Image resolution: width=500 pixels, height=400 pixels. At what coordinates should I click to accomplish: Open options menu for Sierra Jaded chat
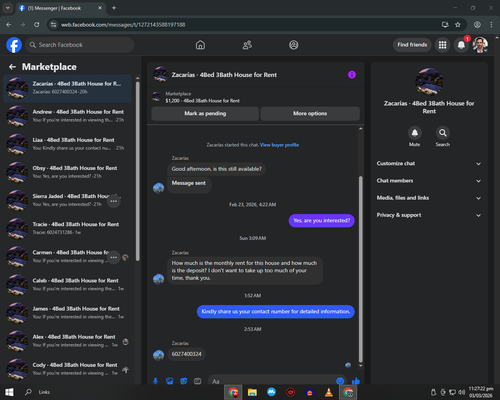coord(114,201)
